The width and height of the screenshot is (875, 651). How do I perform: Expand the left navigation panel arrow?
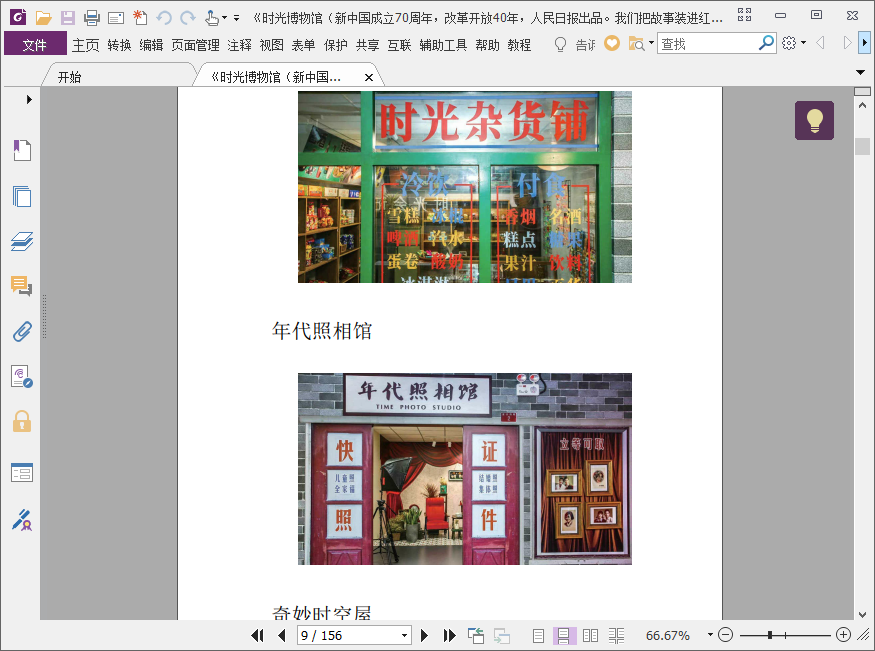pyautogui.click(x=29, y=100)
